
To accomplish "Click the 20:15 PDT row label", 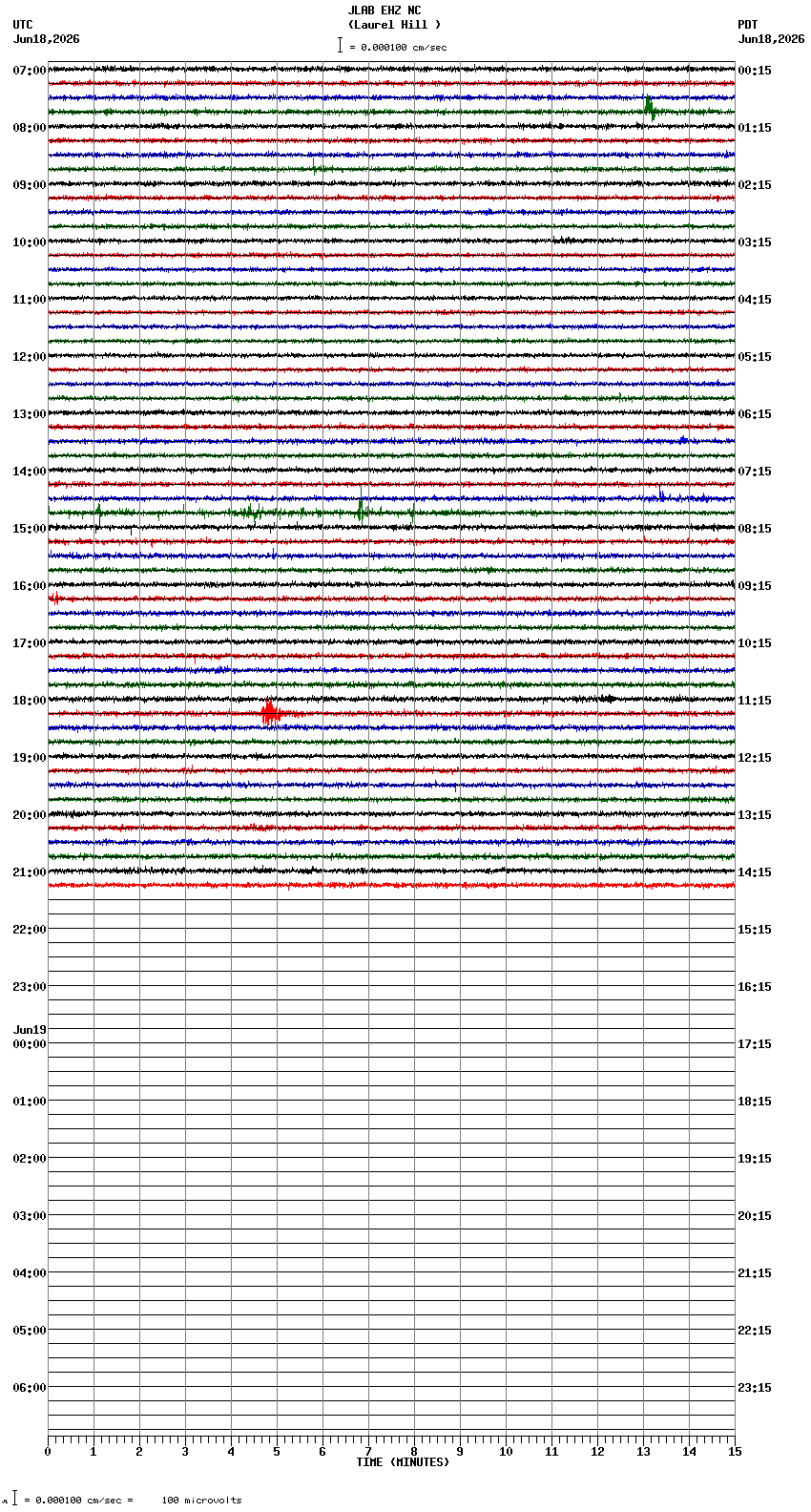I will pyautogui.click(x=755, y=1216).
